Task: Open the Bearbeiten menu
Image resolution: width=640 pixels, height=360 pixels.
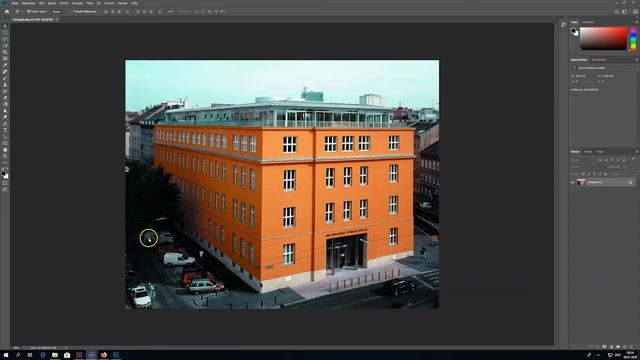Action: tap(29, 3)
